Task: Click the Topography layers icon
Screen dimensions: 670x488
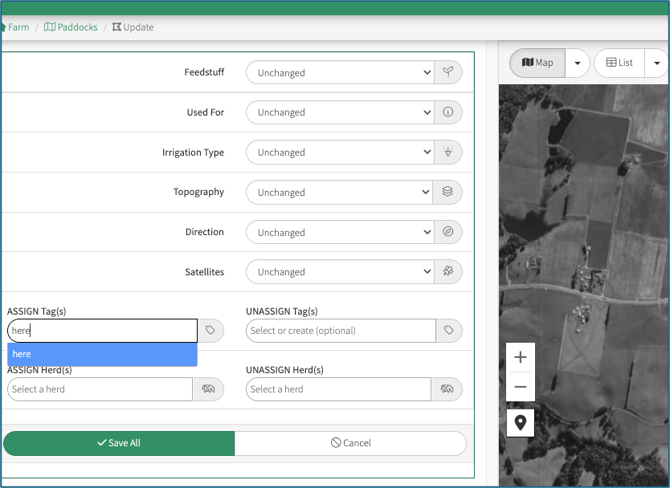Action: (448, 192)
